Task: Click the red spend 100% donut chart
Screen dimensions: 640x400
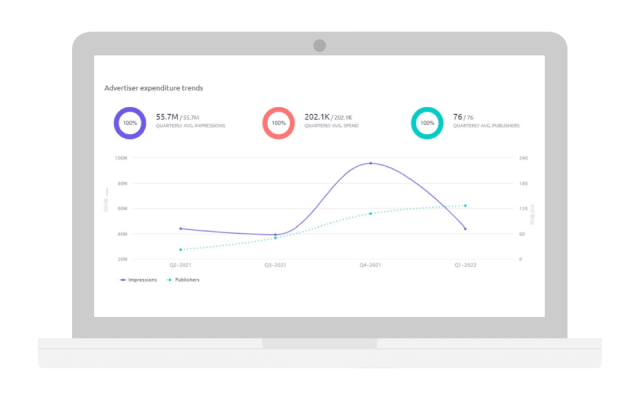Action: pos(277,124)
